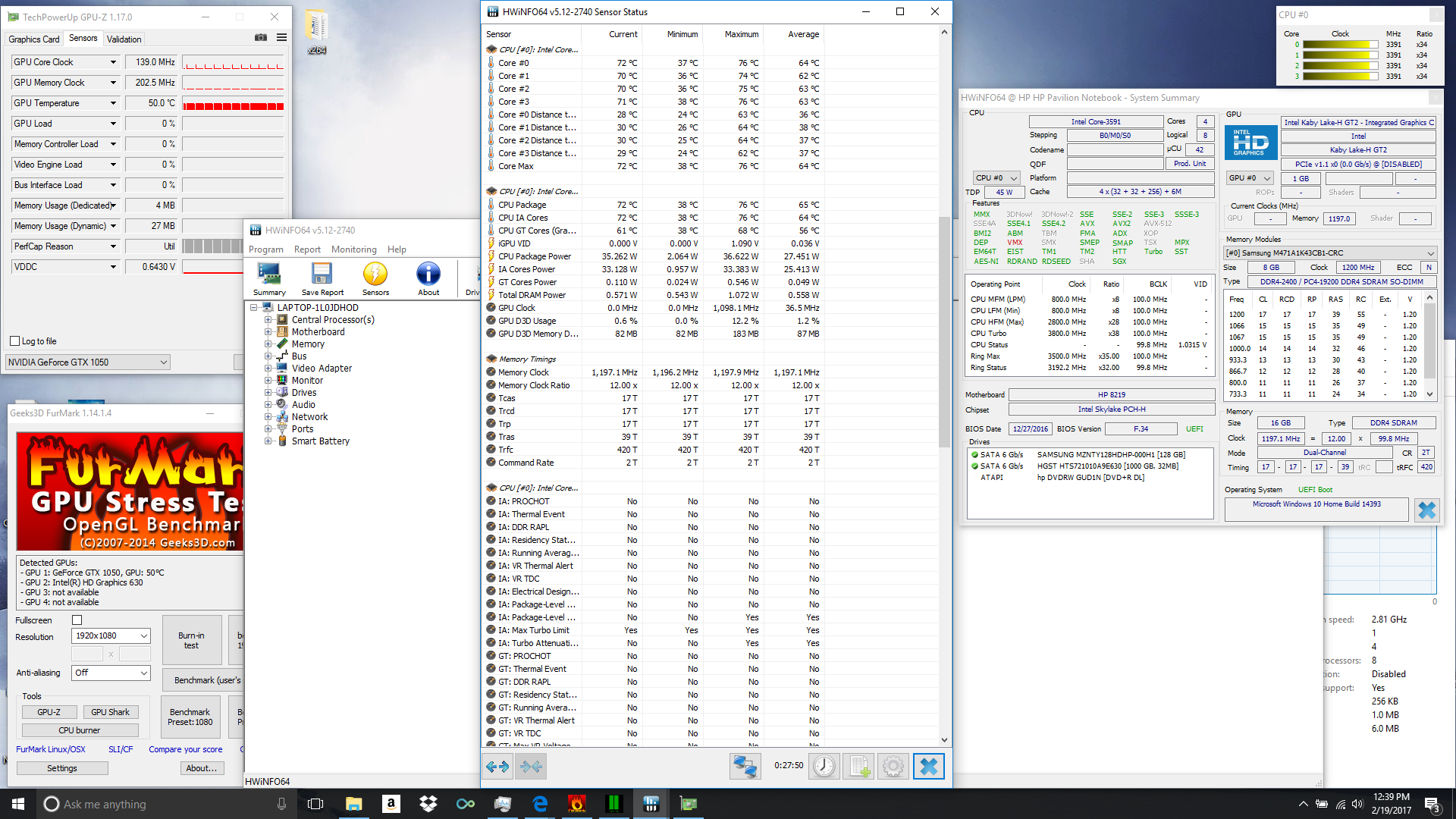The height and width of the screenshot is (819, 1456).
Task: Click CPU burner button in FurMark
Action: [x=80, y=730]
